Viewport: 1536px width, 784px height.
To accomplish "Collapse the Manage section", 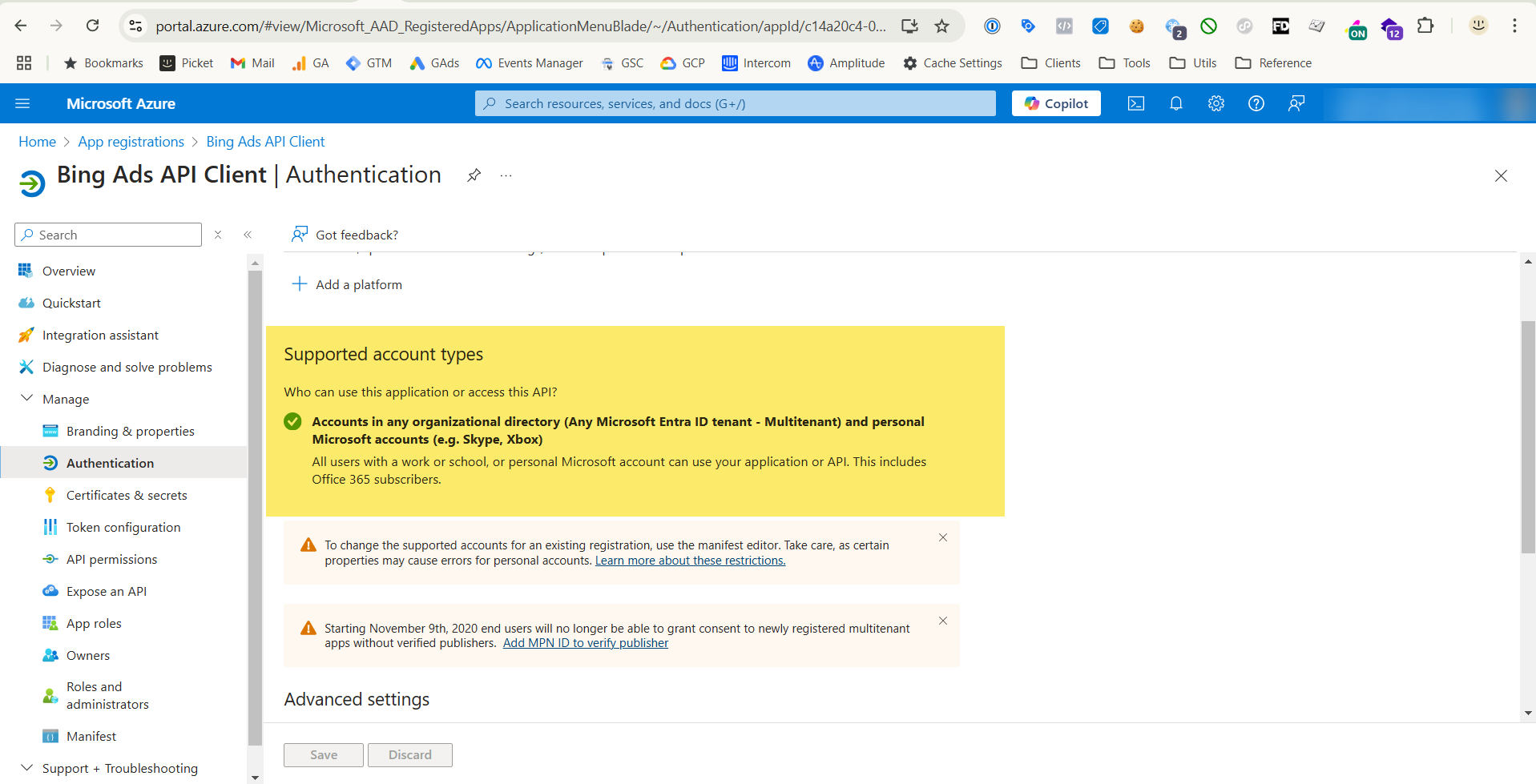I will click(26, 398).
